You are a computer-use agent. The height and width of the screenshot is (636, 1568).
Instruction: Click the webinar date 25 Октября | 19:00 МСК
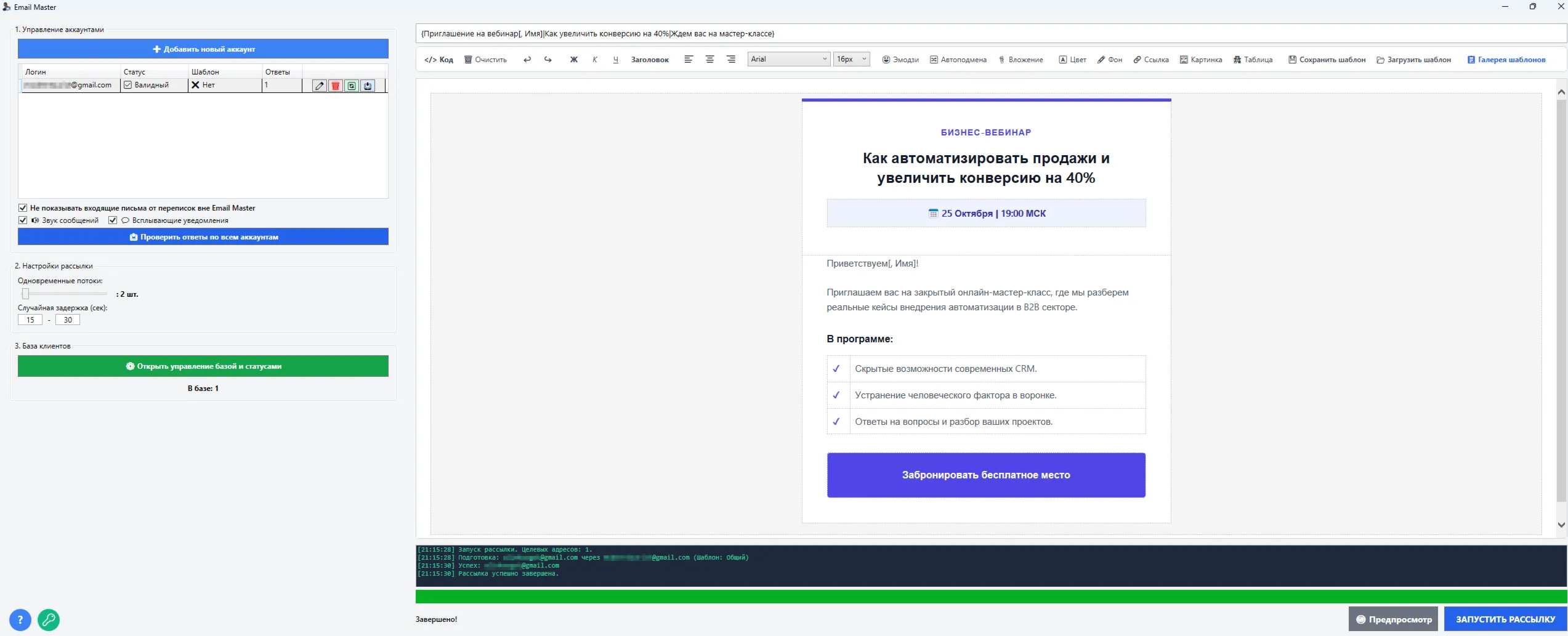(x=987, y=214)
